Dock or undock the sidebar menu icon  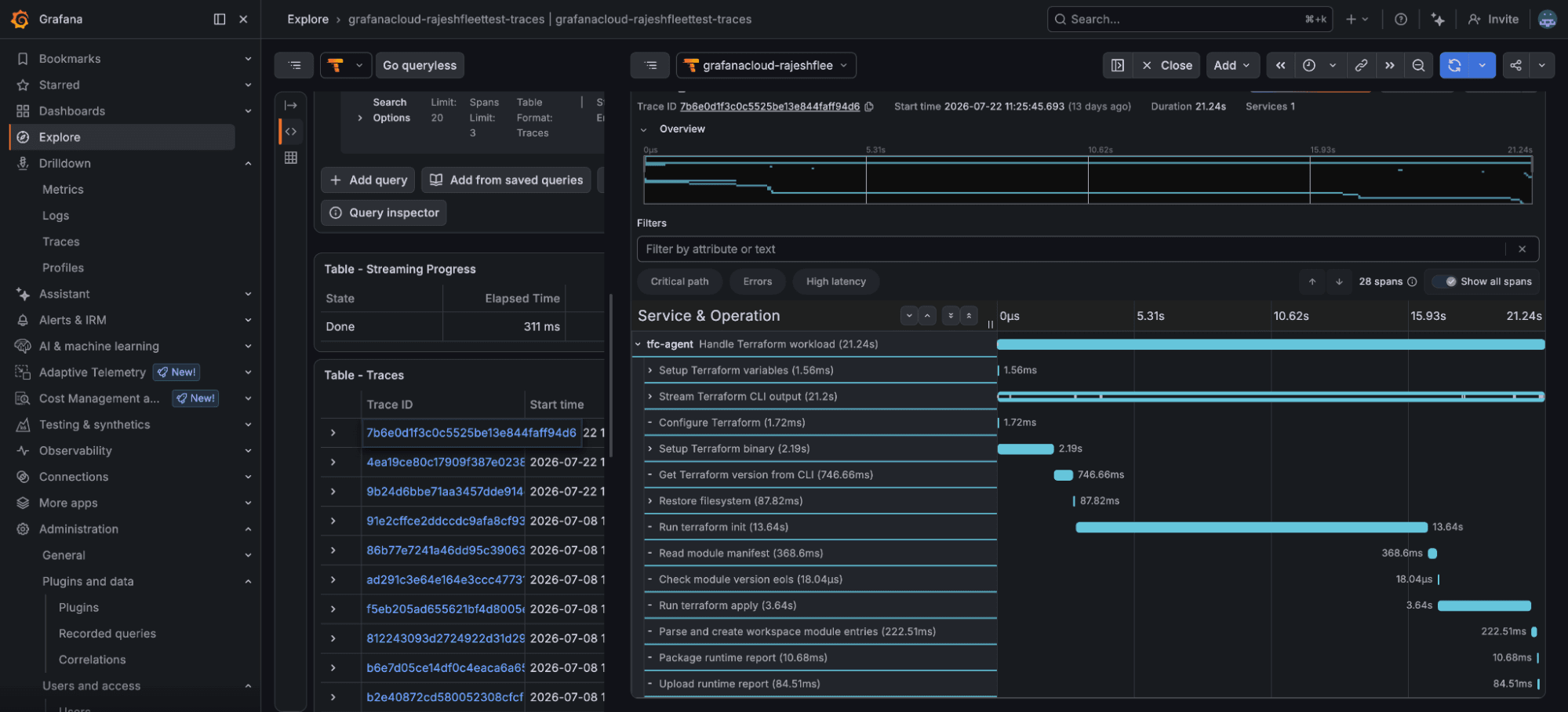click(220, 19)
